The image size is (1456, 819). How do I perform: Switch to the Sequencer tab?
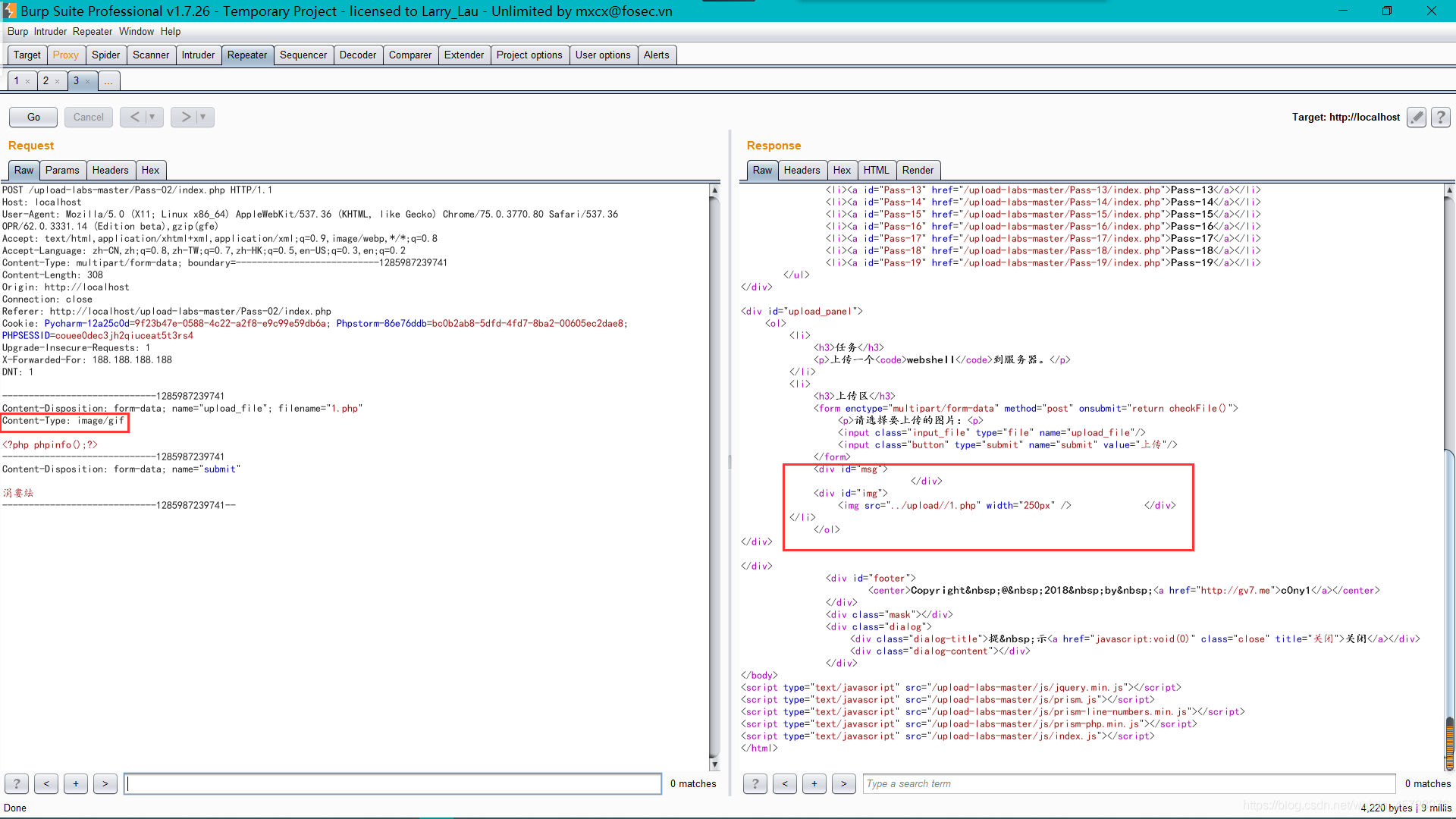pyautogui.click(x=303, y=55)
